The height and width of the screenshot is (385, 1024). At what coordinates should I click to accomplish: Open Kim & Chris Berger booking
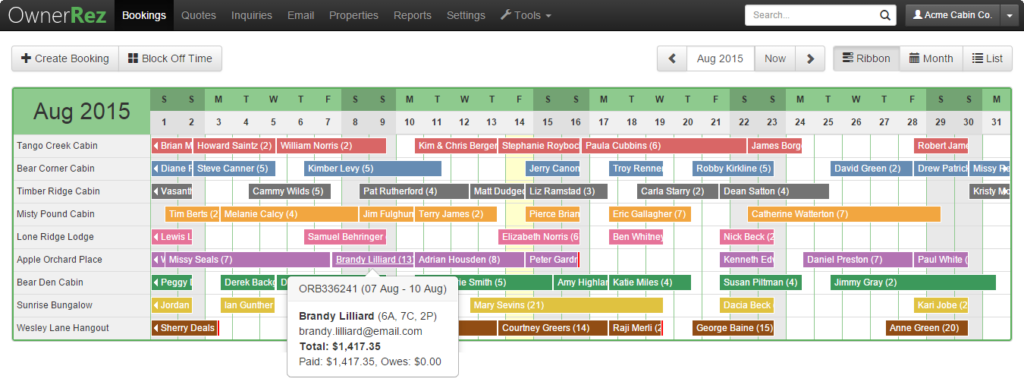[x=456, y=146]
